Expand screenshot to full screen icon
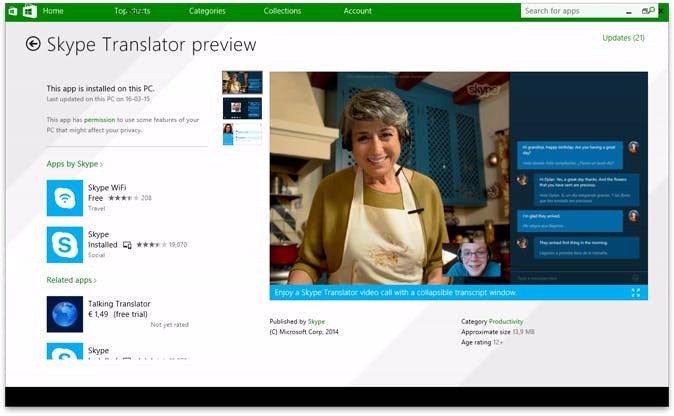Screen dimensions: 674x416 coord(636,293)
